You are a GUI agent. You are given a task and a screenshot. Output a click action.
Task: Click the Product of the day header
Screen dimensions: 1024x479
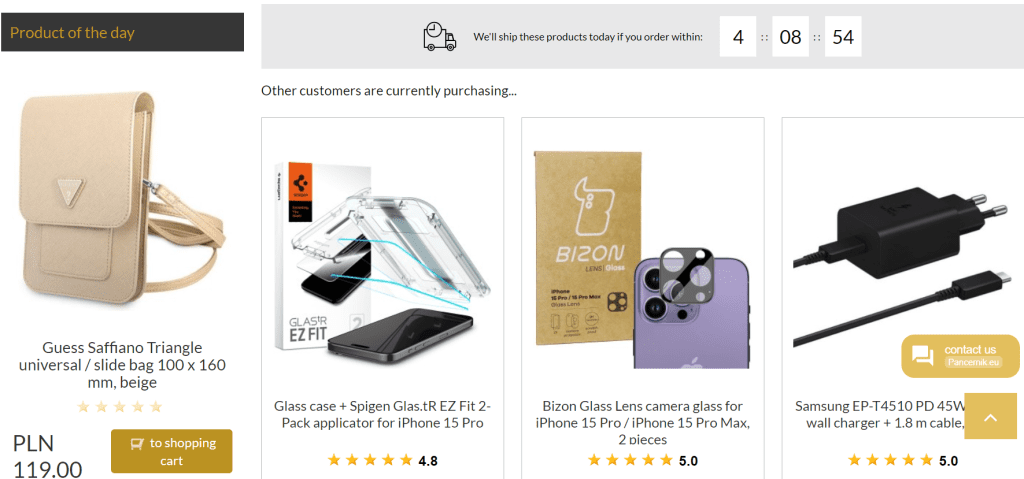[122, 32]
